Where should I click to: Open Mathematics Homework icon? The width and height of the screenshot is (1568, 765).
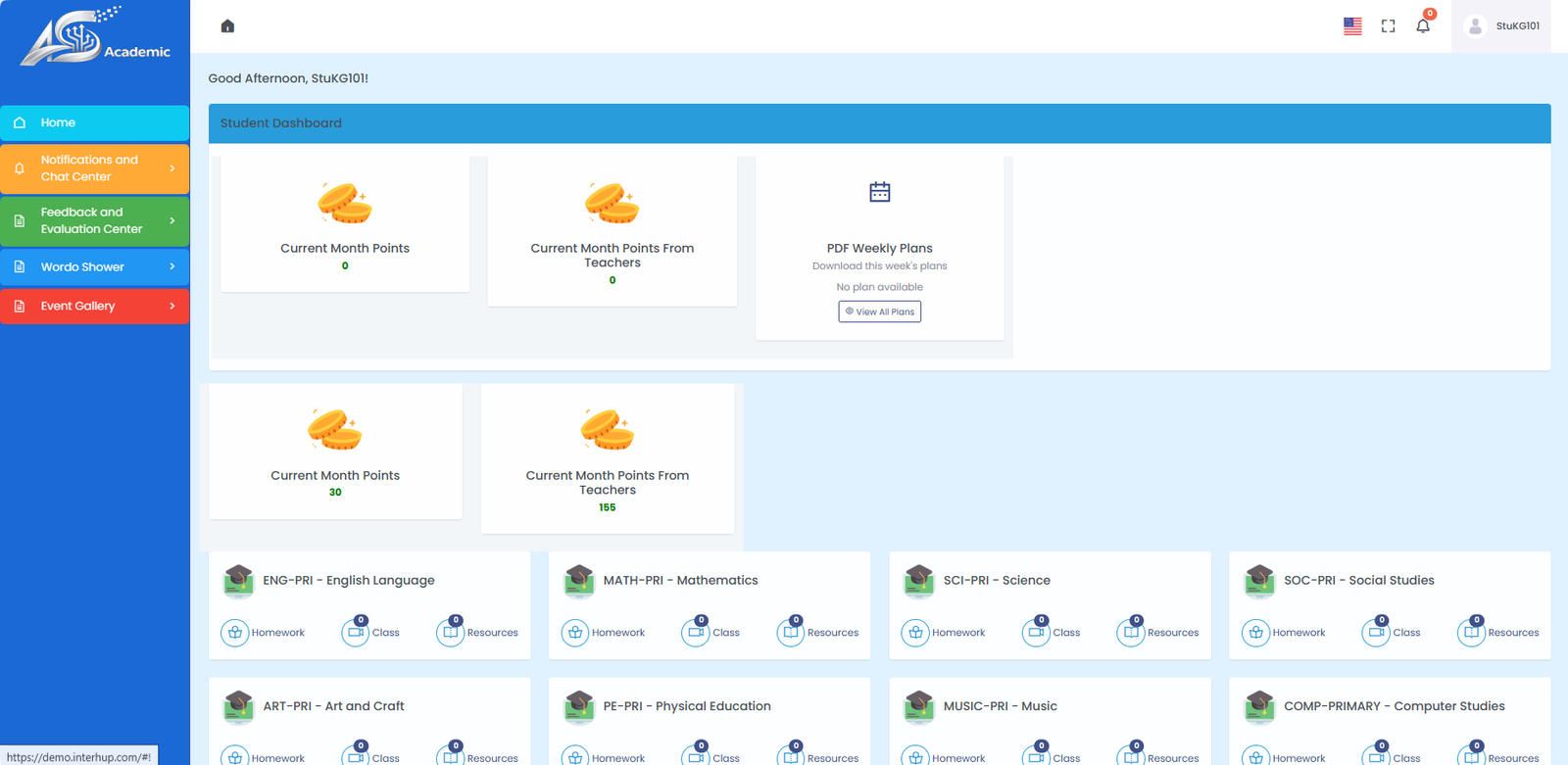(575, 633)
